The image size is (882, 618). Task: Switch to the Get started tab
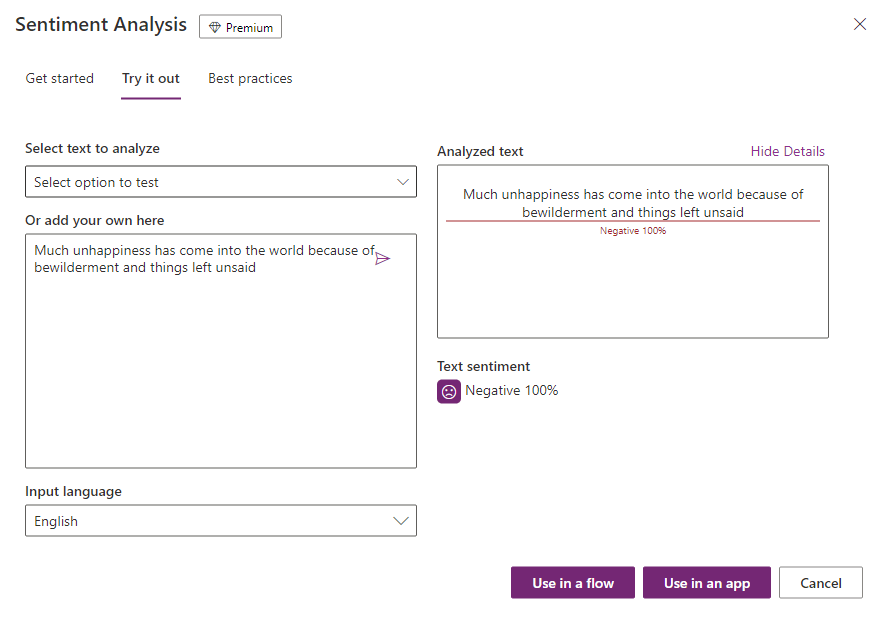coord(60,79)
